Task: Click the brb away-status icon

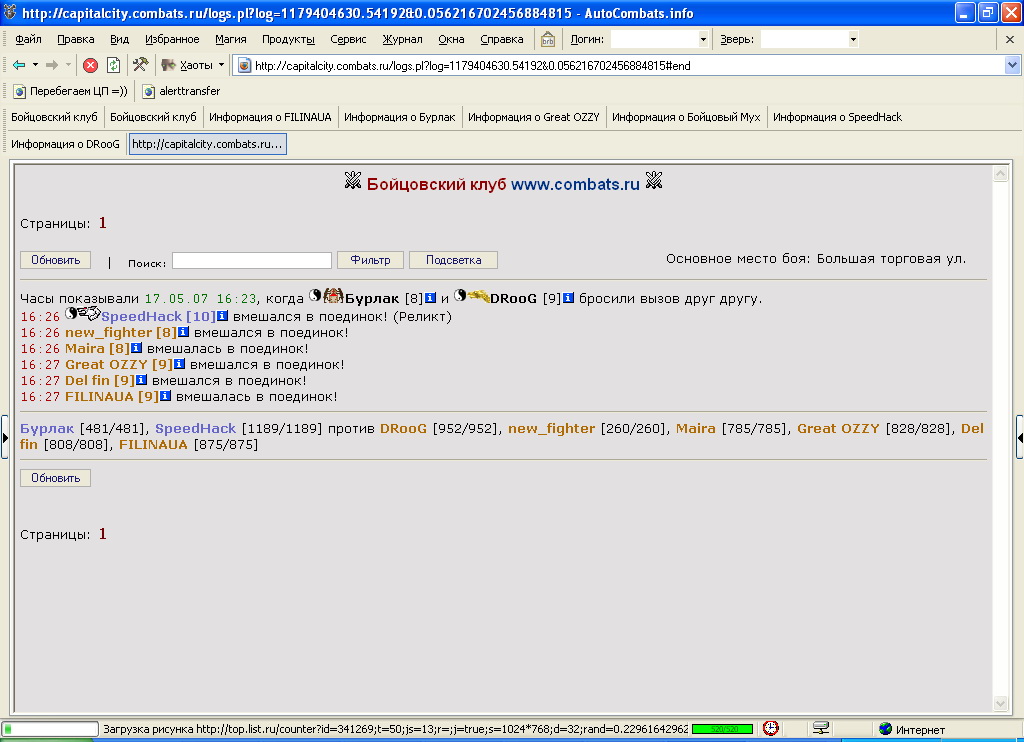Action: (547, 39)
